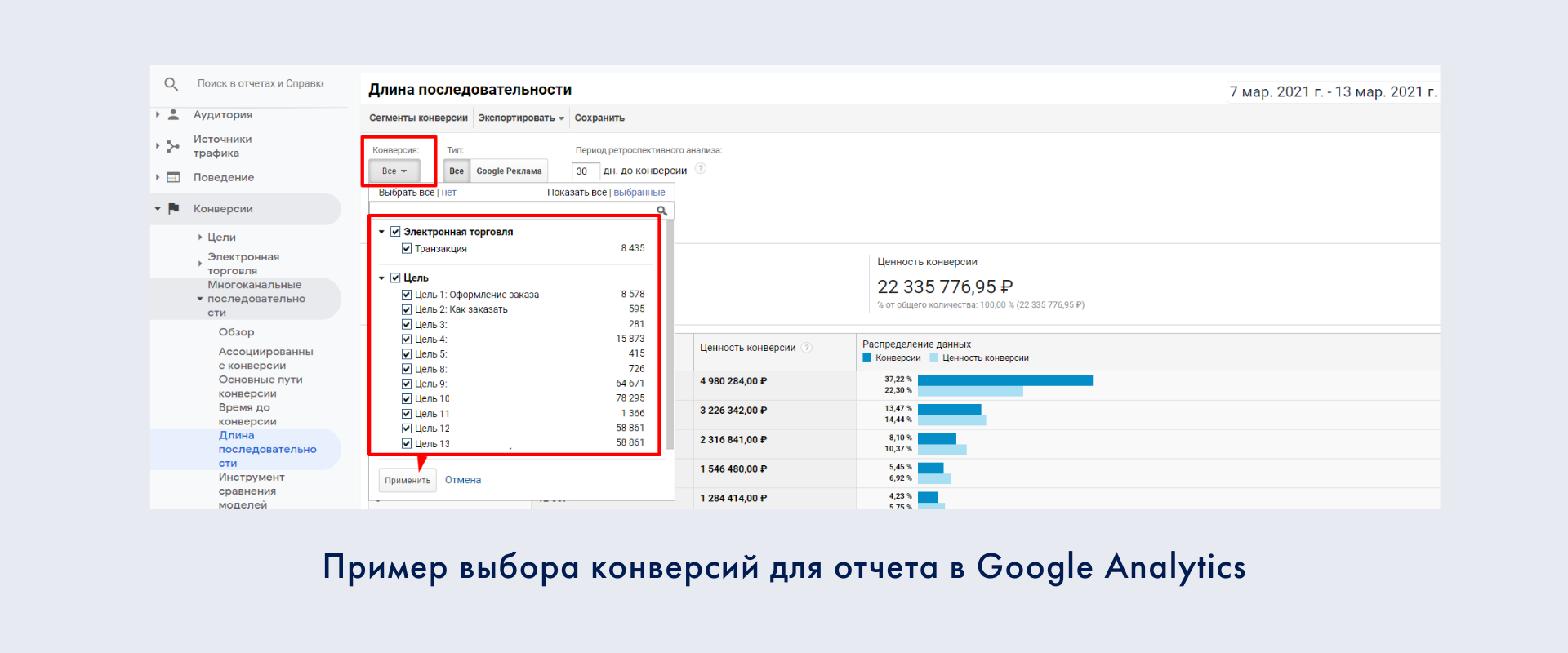Open Ассоциированные конверсии report
Viewport: 1568px width, 653px height.
(x=266, y=358)
